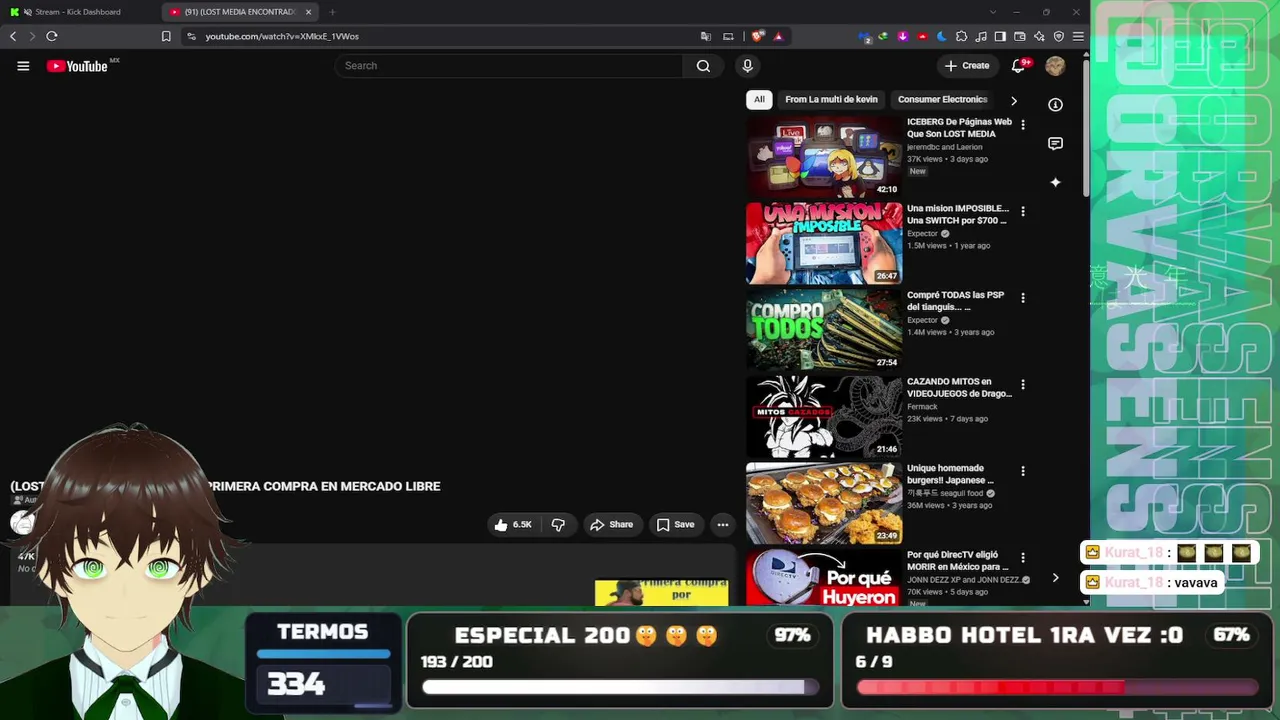Open the music note playlist icon
The height and width of the screenshot is (720, 1280).
[x=981, y=36]
